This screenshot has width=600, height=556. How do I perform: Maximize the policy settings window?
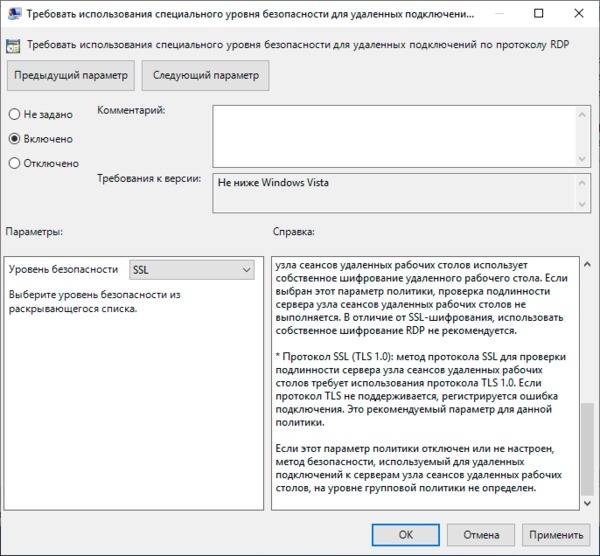(x=538, y=13)
